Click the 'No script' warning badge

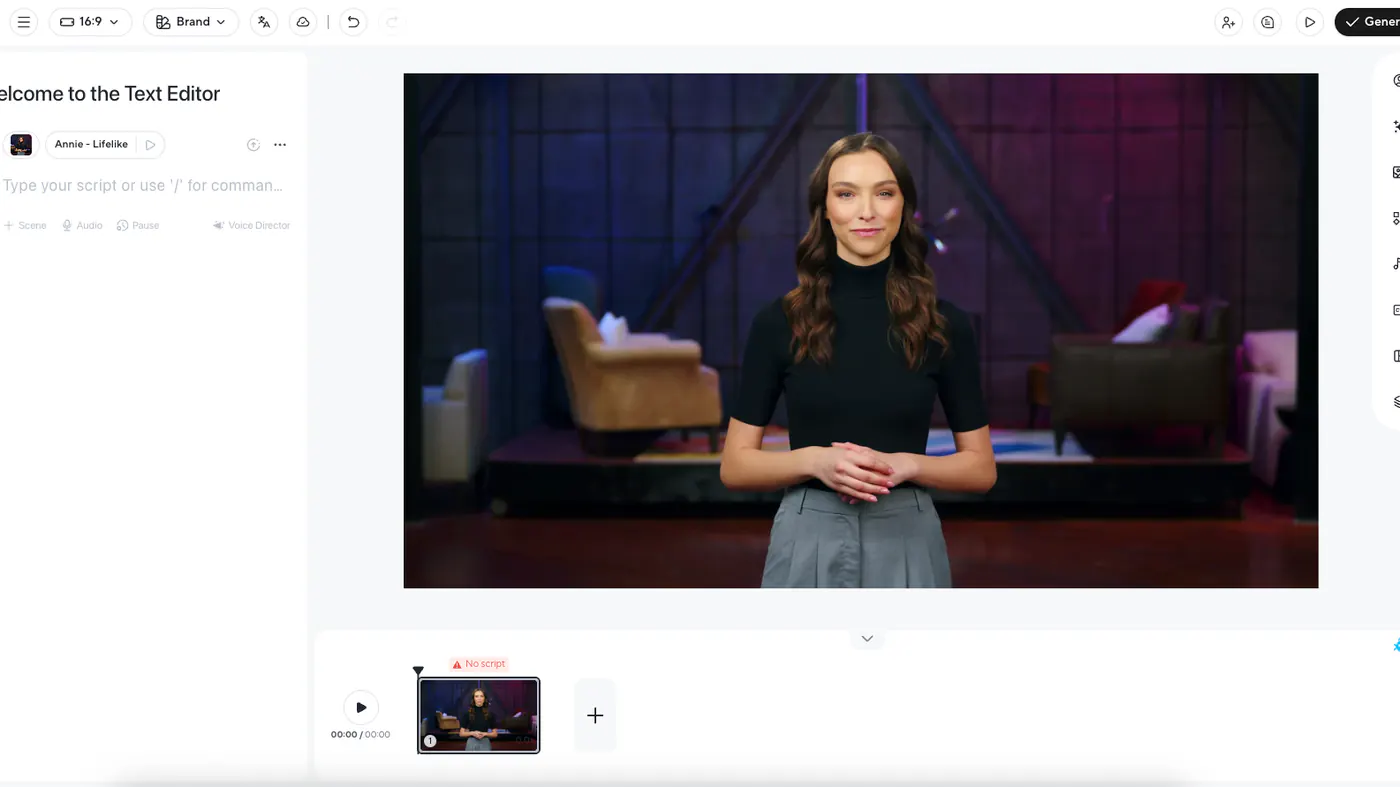click(x=479, y=664)
